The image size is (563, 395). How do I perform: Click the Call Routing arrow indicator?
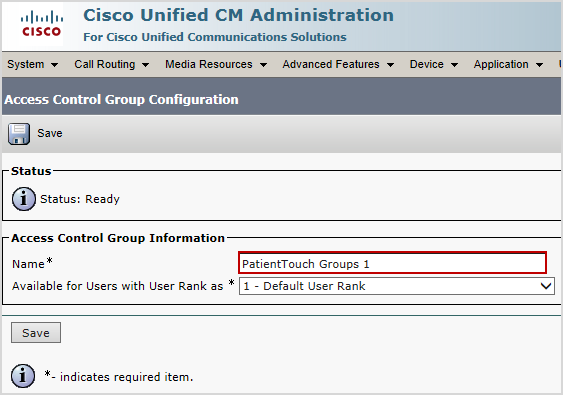[x=145, y=65]
